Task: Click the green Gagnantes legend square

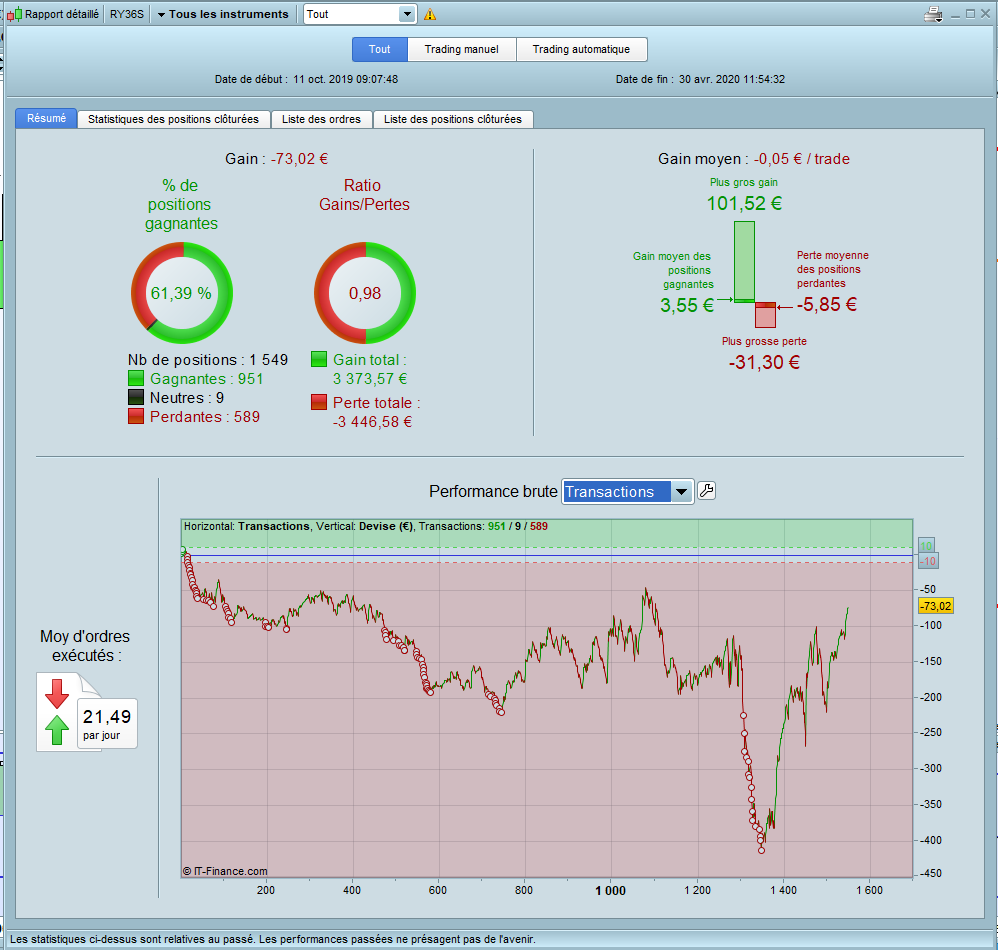Action: 136,379
